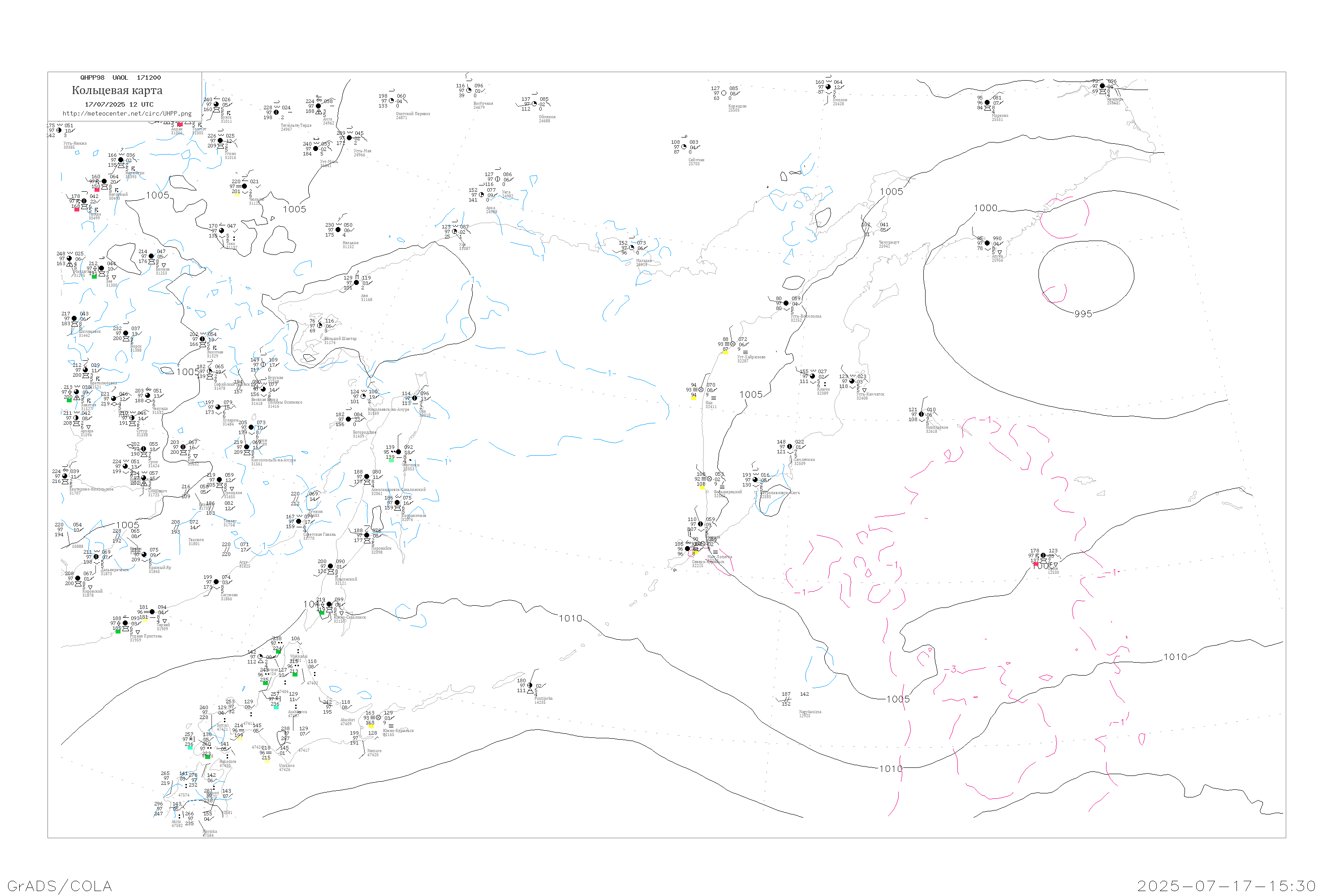Click the 2025-07-17-15:30 timestamp
1344x896 pixels.
click(1226, 886)
